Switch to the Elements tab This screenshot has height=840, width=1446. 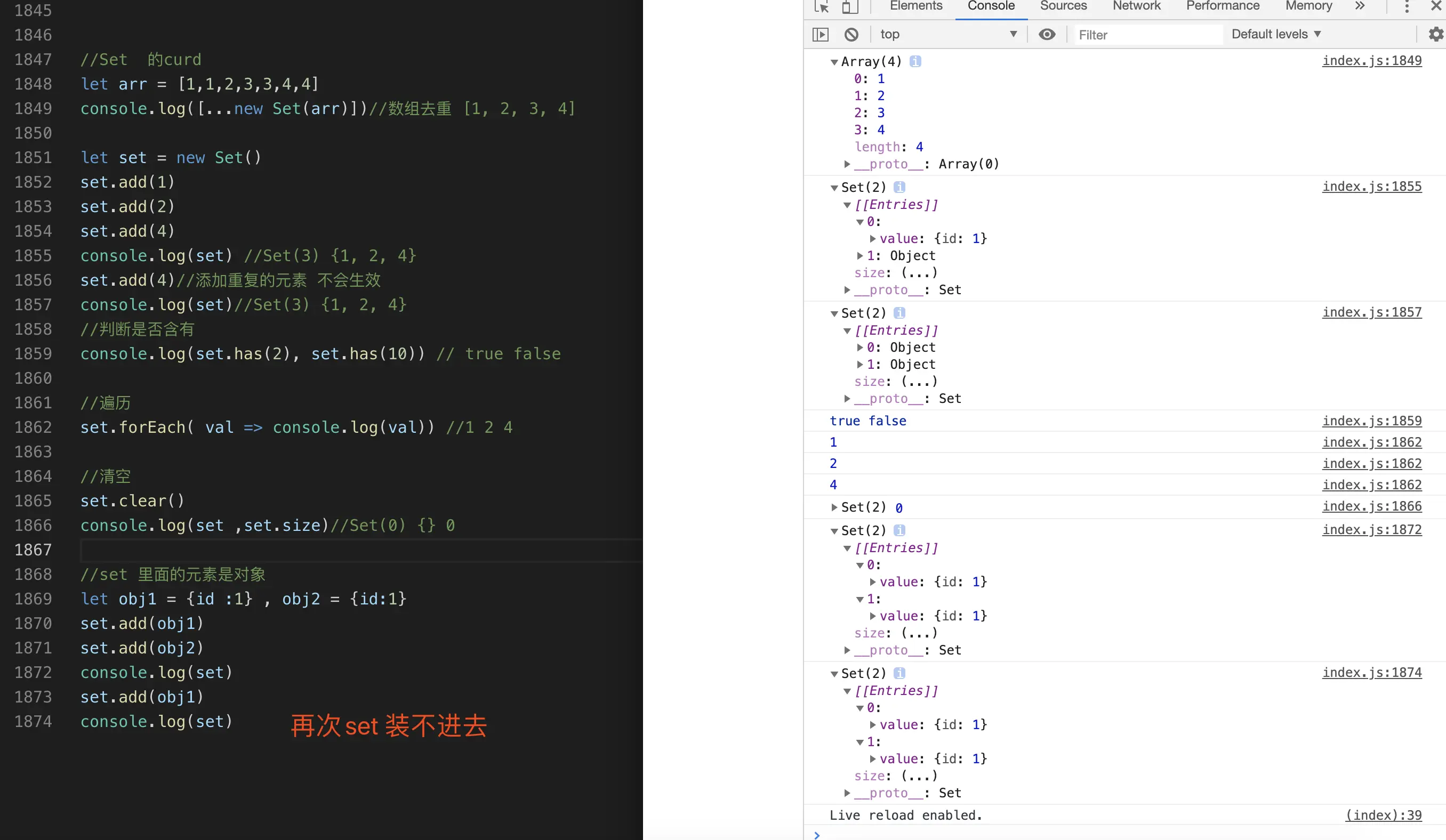[x=916, y=6]
